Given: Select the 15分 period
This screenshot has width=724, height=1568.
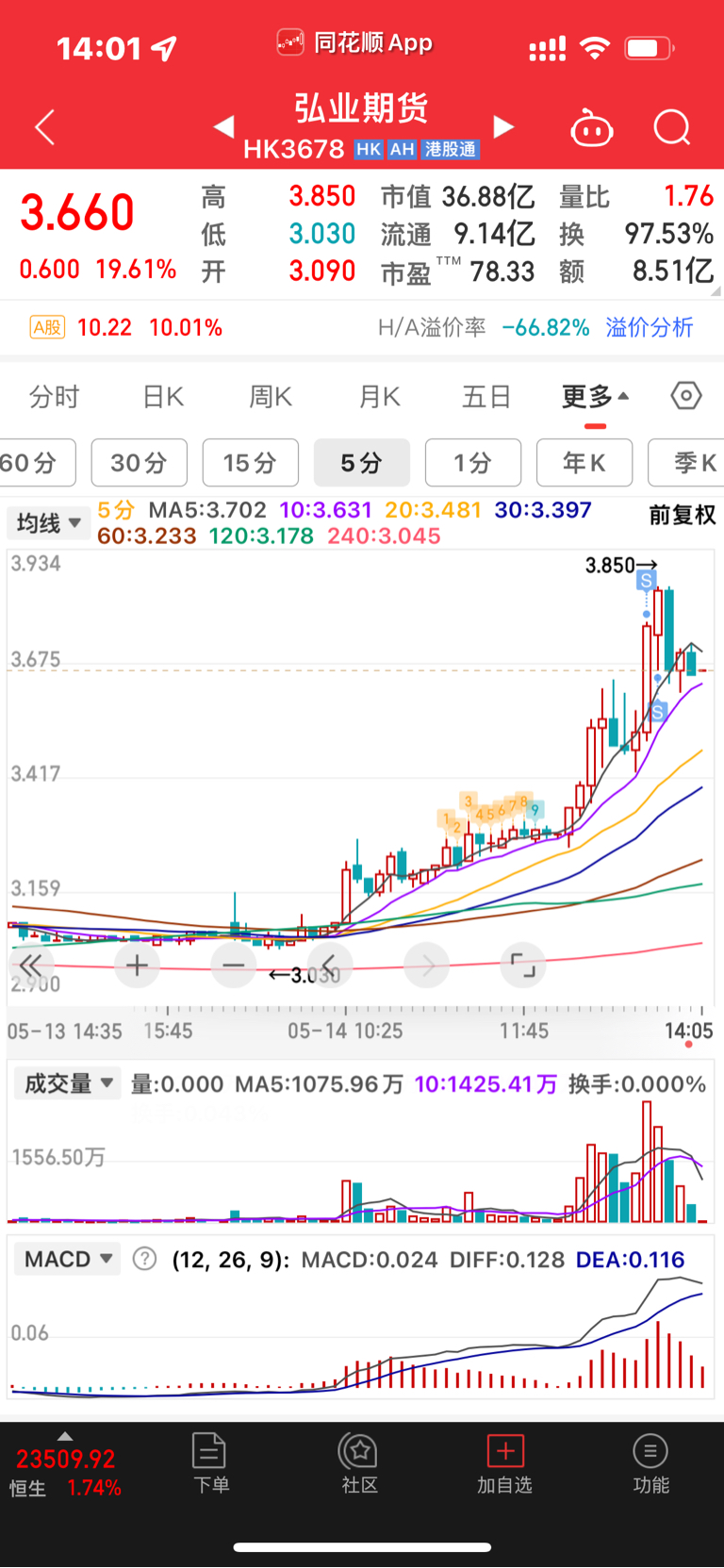Looking at the screenshot, I should (x=250, y=462).
